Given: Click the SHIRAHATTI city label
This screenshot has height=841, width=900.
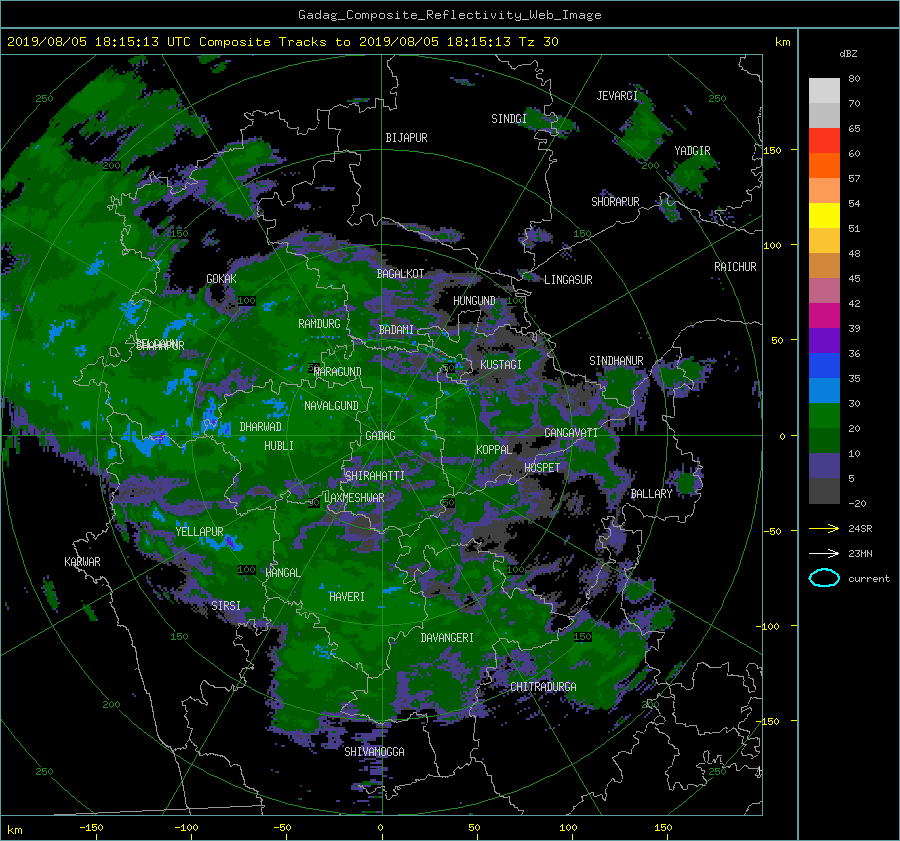Looking at the screenshot, I should click(375, 476).
